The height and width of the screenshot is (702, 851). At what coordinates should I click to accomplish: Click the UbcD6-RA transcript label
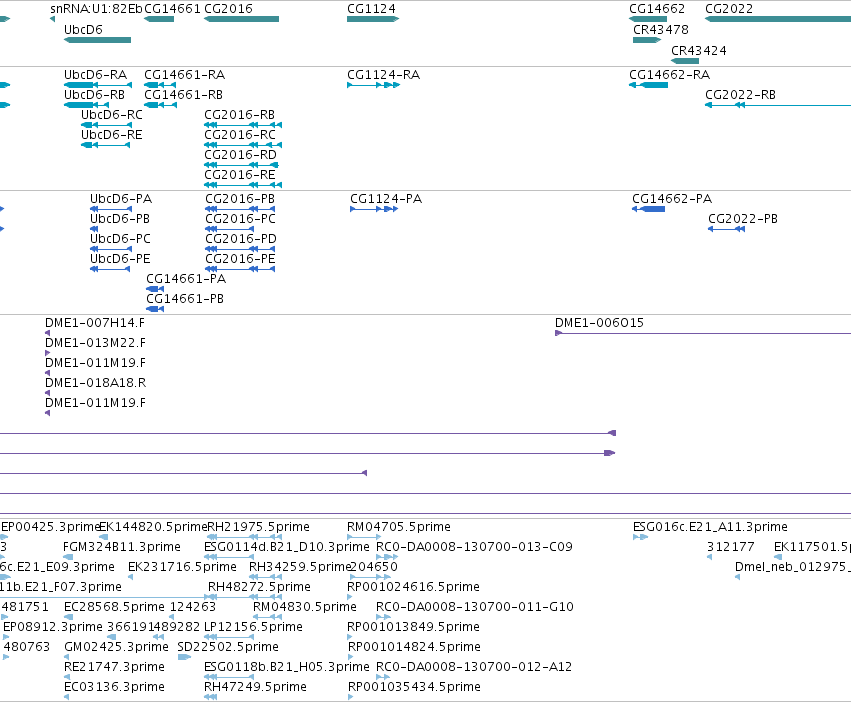96,74
